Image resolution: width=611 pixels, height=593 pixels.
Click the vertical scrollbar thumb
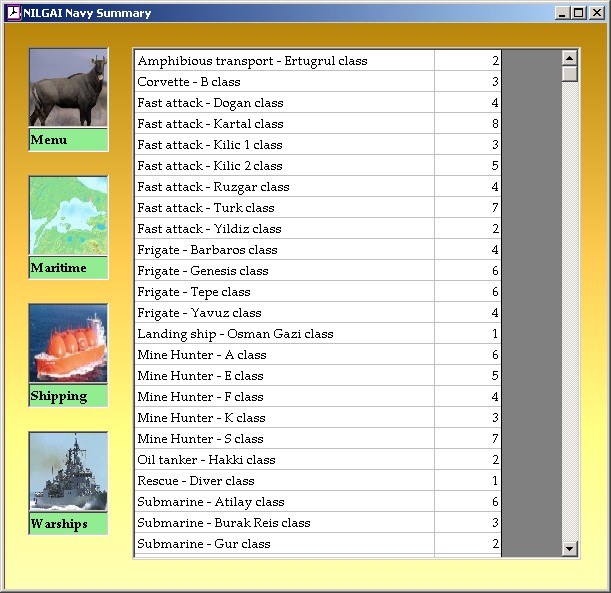point(570,74)
